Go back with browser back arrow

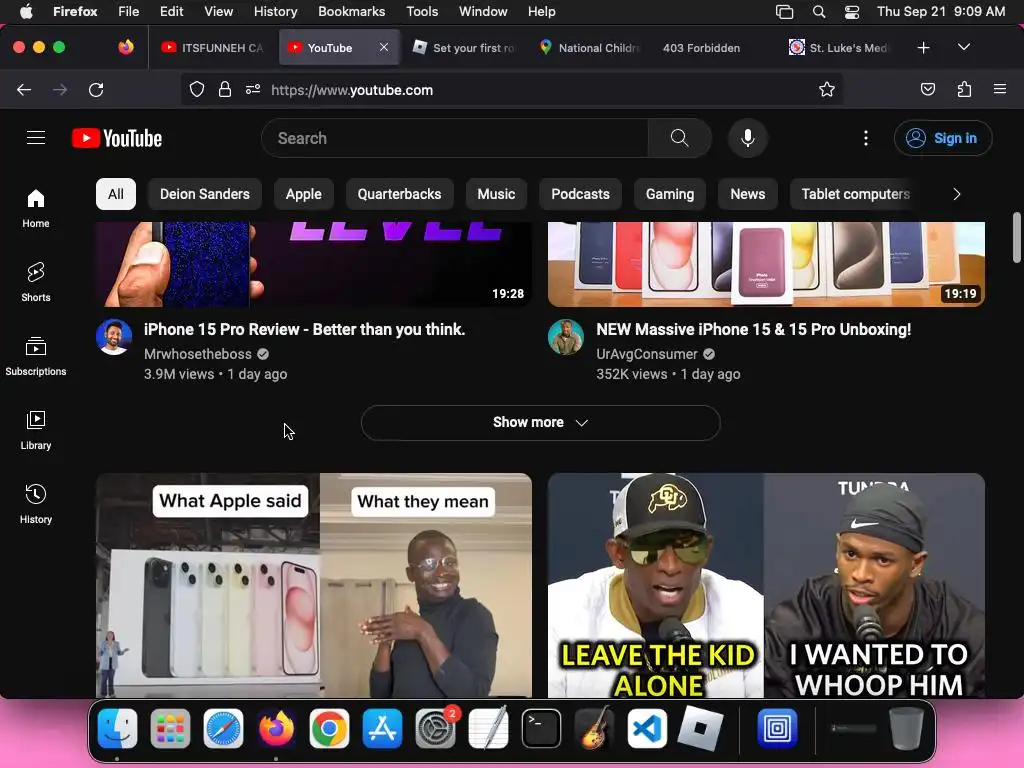click(24, 89)
